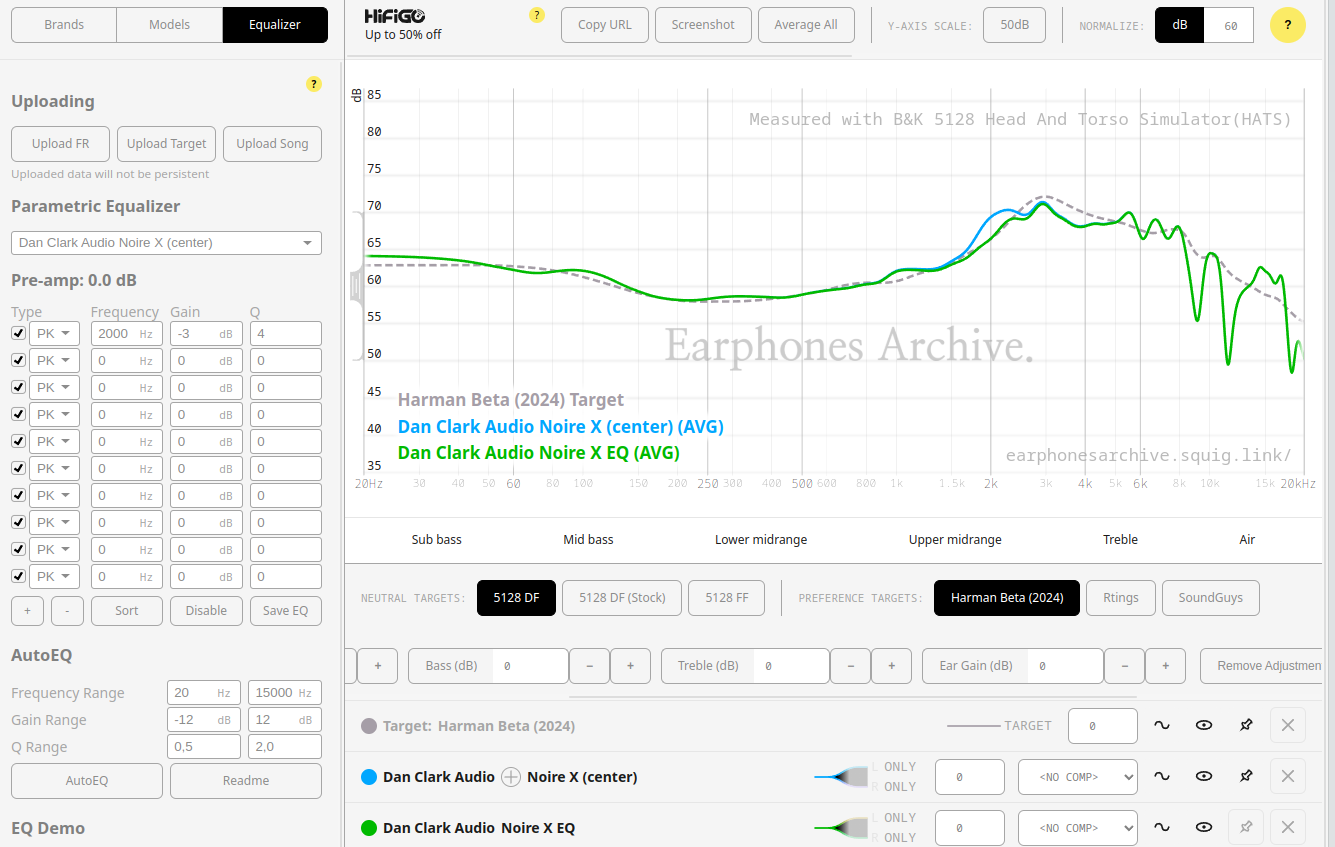This screenshot has height=847, width=1335.
Task: Click the HiFiGo sponsor logo
Action: pos(394,16)
